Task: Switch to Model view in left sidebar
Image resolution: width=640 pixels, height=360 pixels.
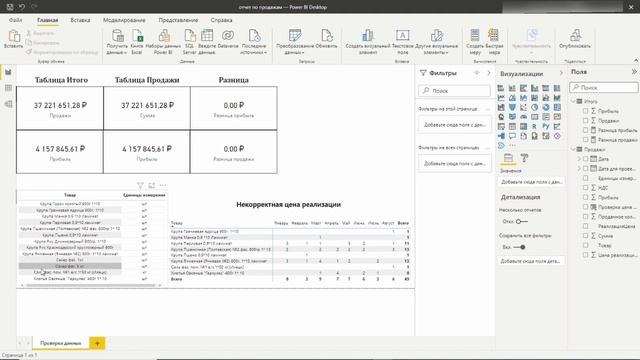Action: 8,104
